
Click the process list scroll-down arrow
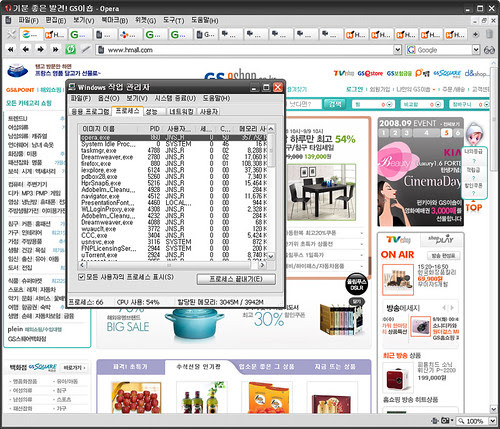(271, 256)
